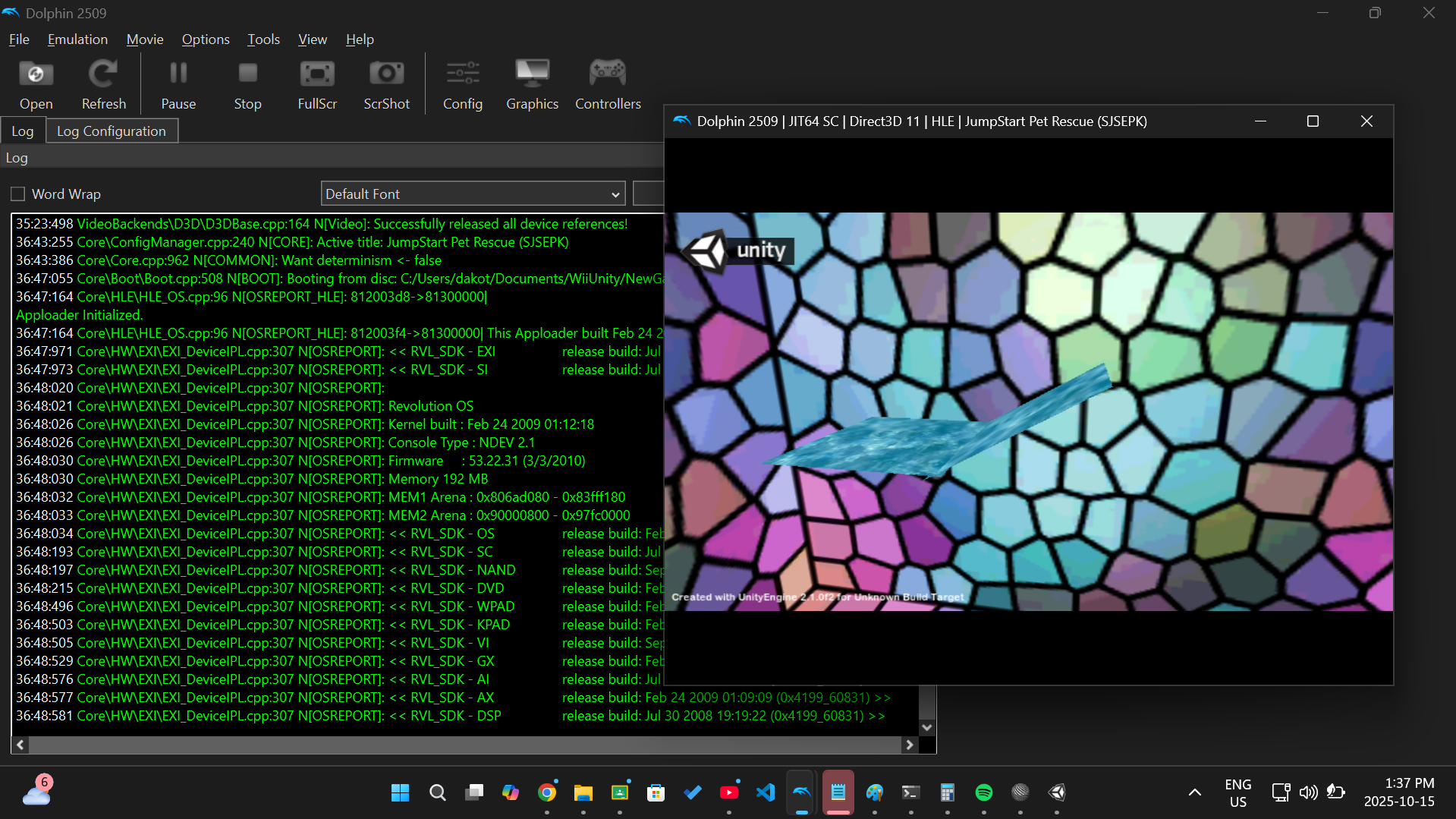Open the File menu
Image resolution: width=1456 pixels, height=819 pixels.
point(19,39)
